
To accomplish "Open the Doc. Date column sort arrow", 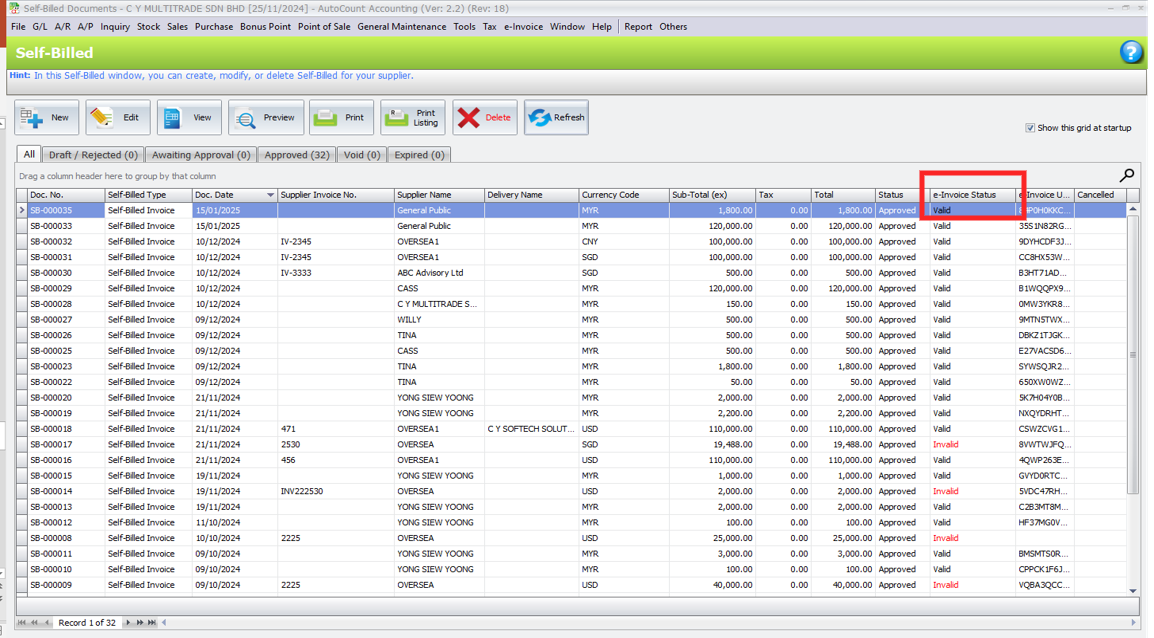I will [x=270, y=195].
